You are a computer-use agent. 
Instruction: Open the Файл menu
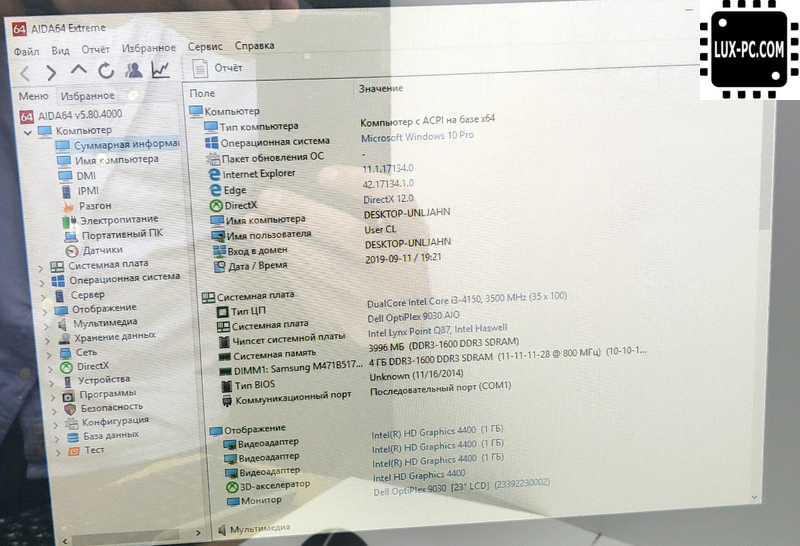pos(27,49)
